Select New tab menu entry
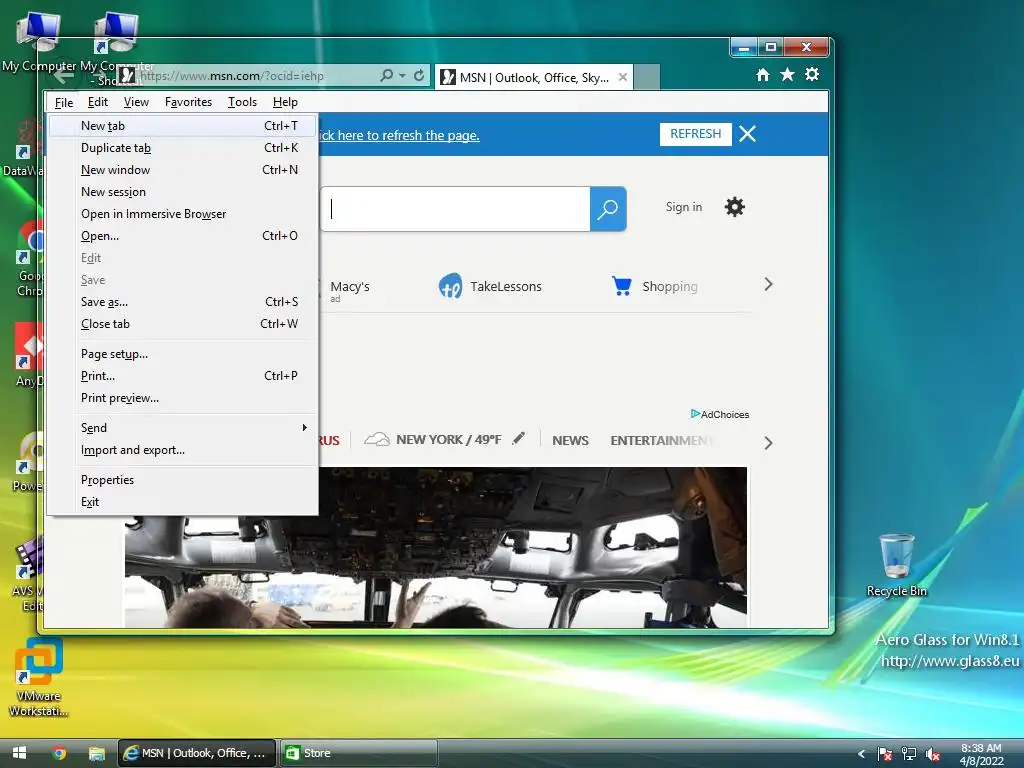Viewport: 1024px width, 768px height. [183, 126]
